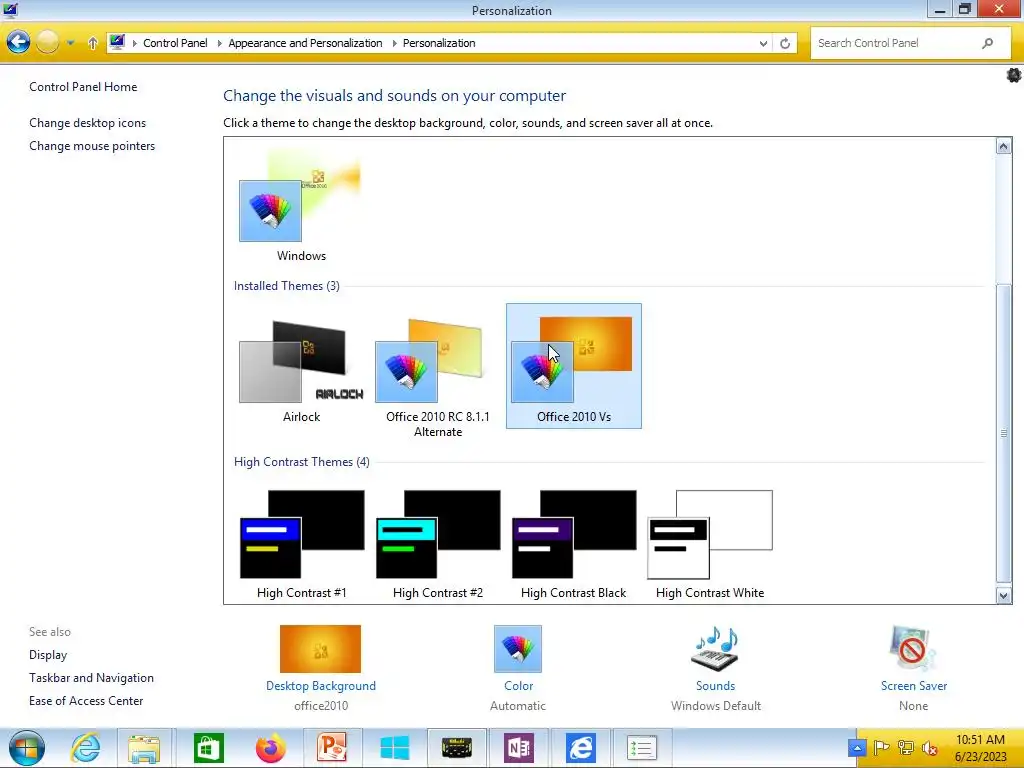Image resolution: width=1024 pixels, height=768 pixels.
Task: Select the Control Panel breadcrumb
Action: [175, 43]
